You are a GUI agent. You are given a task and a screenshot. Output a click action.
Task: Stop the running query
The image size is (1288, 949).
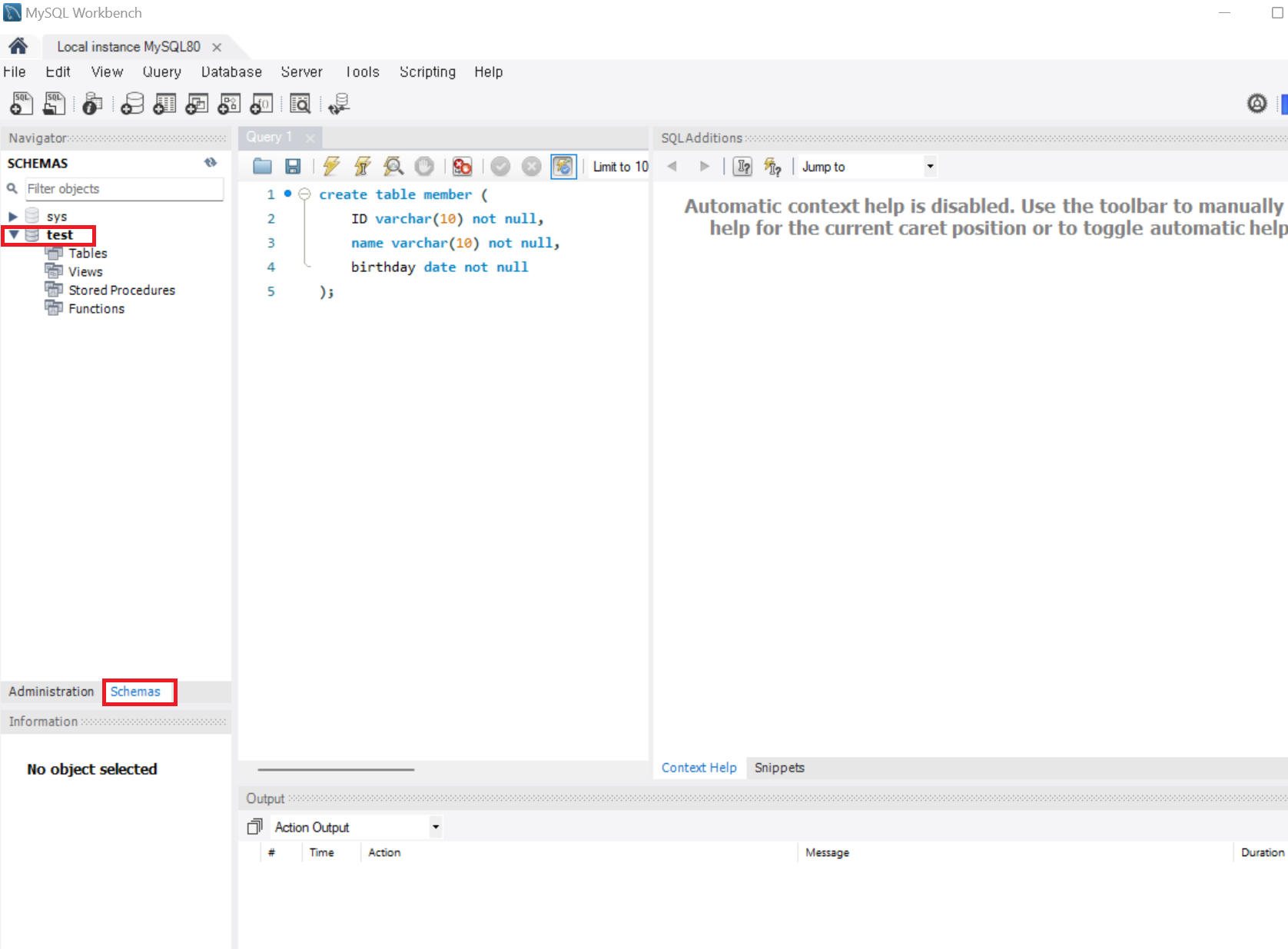tap(424, 166)
